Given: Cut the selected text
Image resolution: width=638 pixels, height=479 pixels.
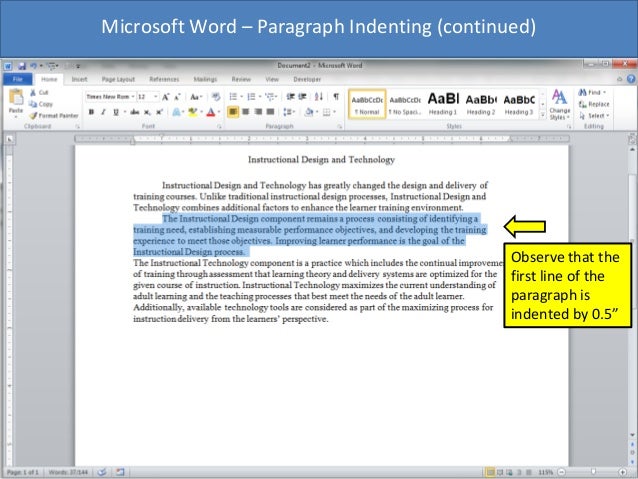Looking at the screenshot, I should coord(39,93).
